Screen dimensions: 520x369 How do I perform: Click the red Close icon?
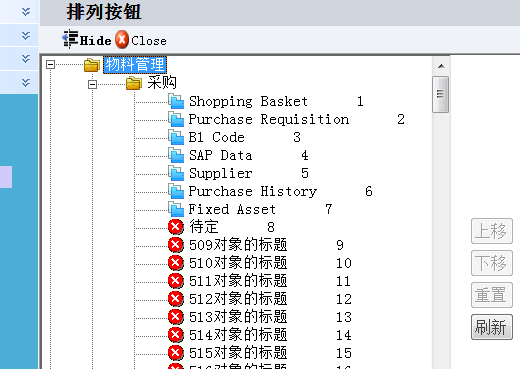click(122, 39)
